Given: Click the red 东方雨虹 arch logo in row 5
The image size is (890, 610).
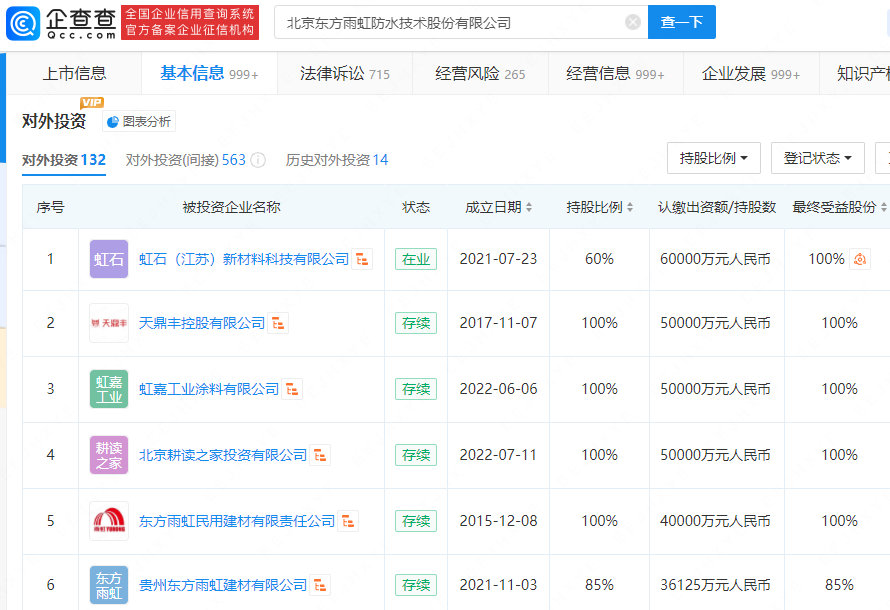Looking at the screenshot, I should tap(109, 521).
